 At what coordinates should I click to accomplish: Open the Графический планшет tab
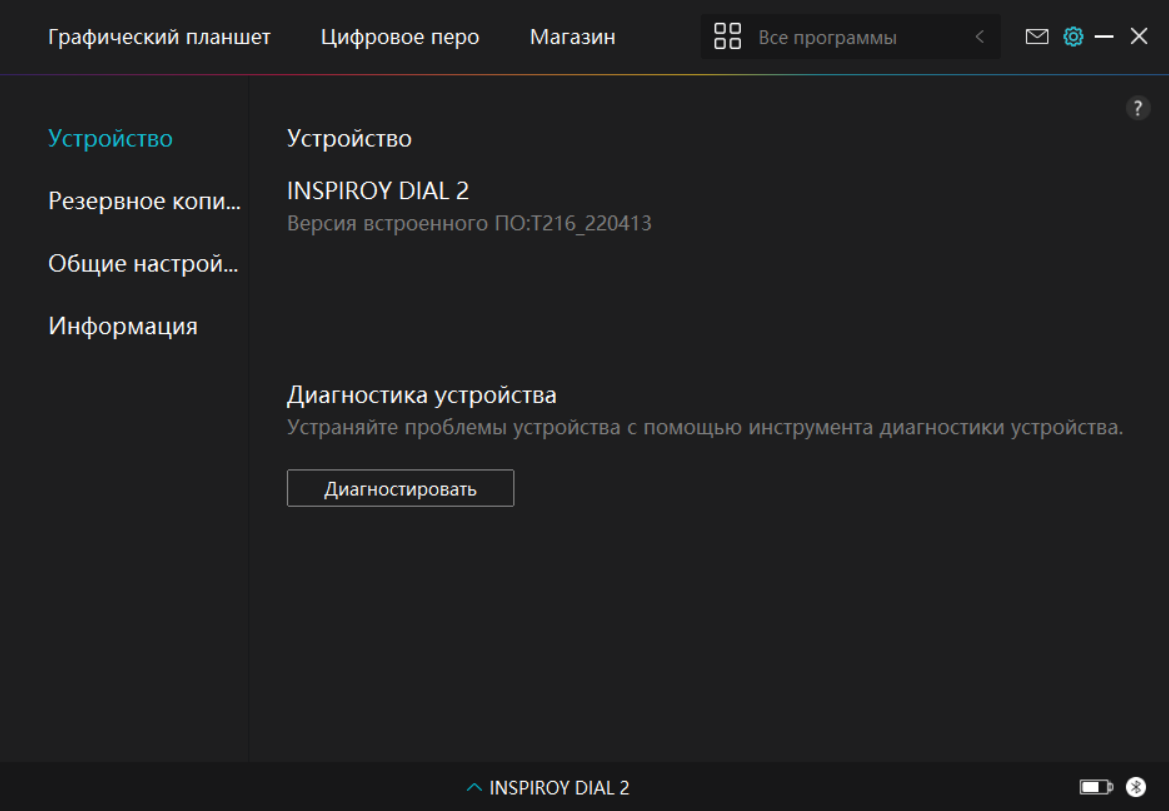(159, 37)
